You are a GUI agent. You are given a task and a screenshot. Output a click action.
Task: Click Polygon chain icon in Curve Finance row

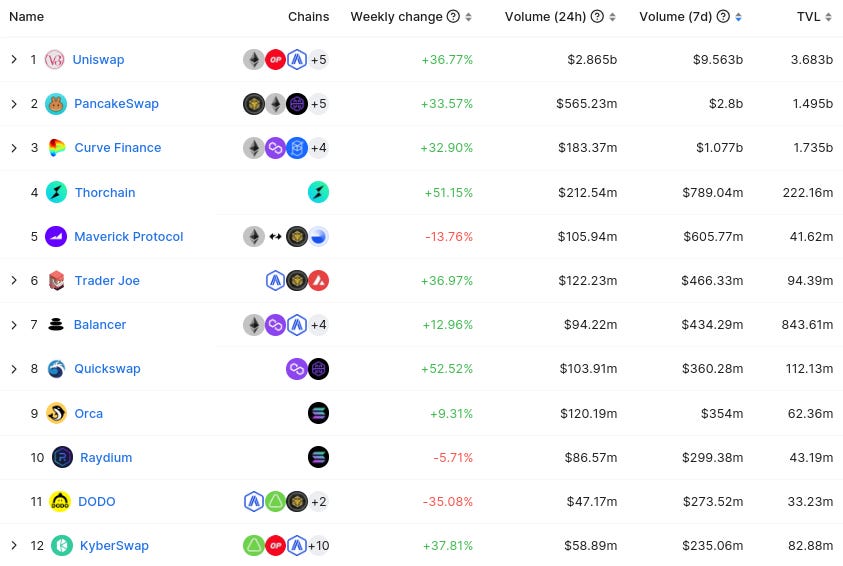(275, 148)
